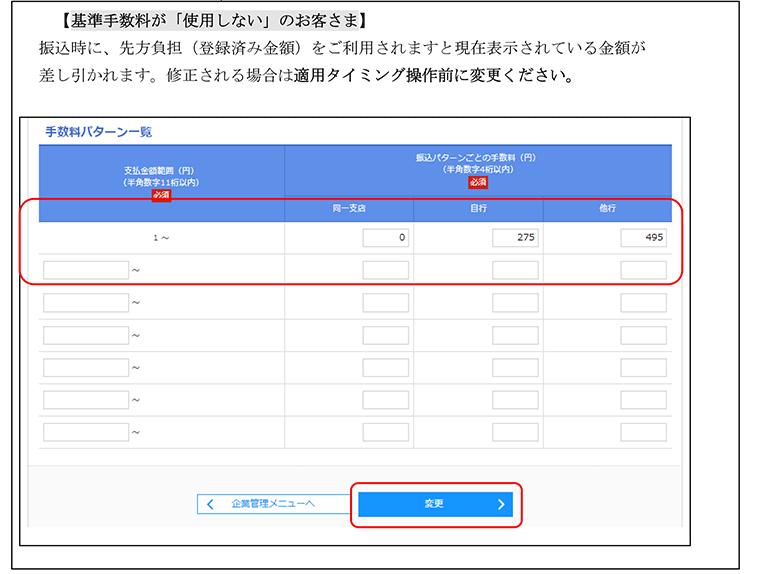Select the 自行 fee field showing 275

click(515, 238)
